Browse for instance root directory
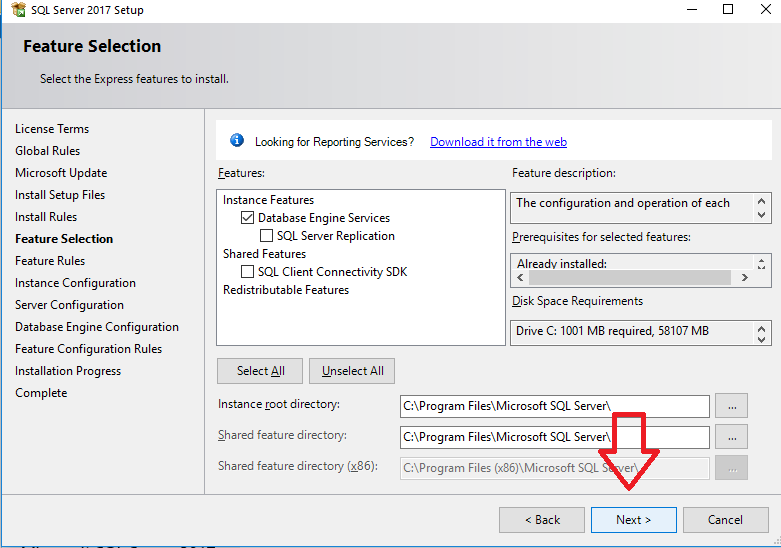The height and width of the screenshot is (548, 781). pyautogui.click(x=733, y=405)
